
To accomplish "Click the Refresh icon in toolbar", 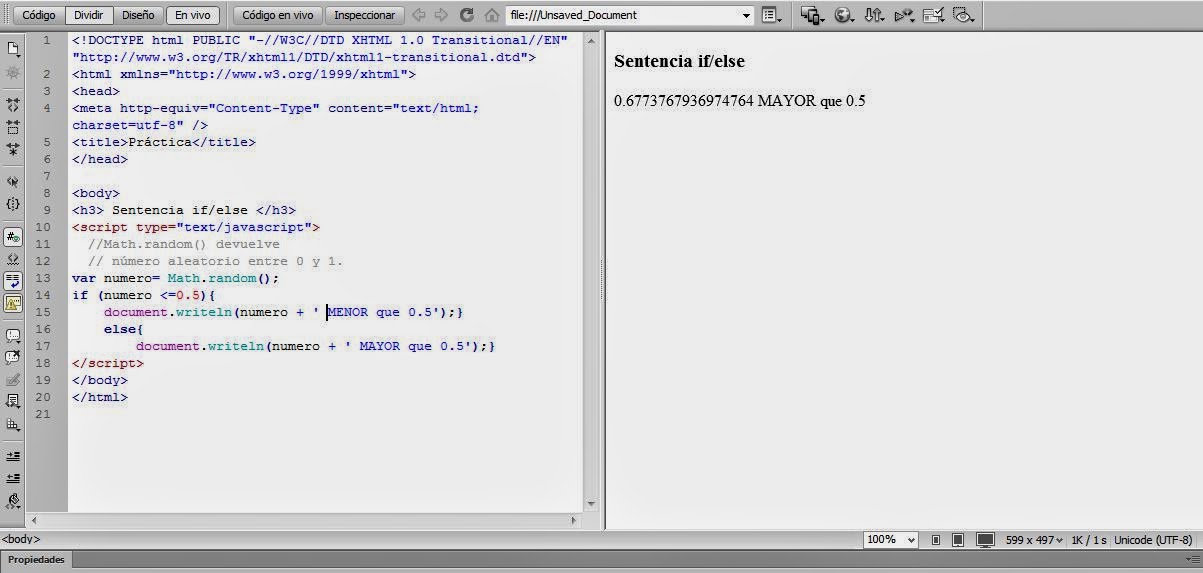I will [x=466, y=15].
